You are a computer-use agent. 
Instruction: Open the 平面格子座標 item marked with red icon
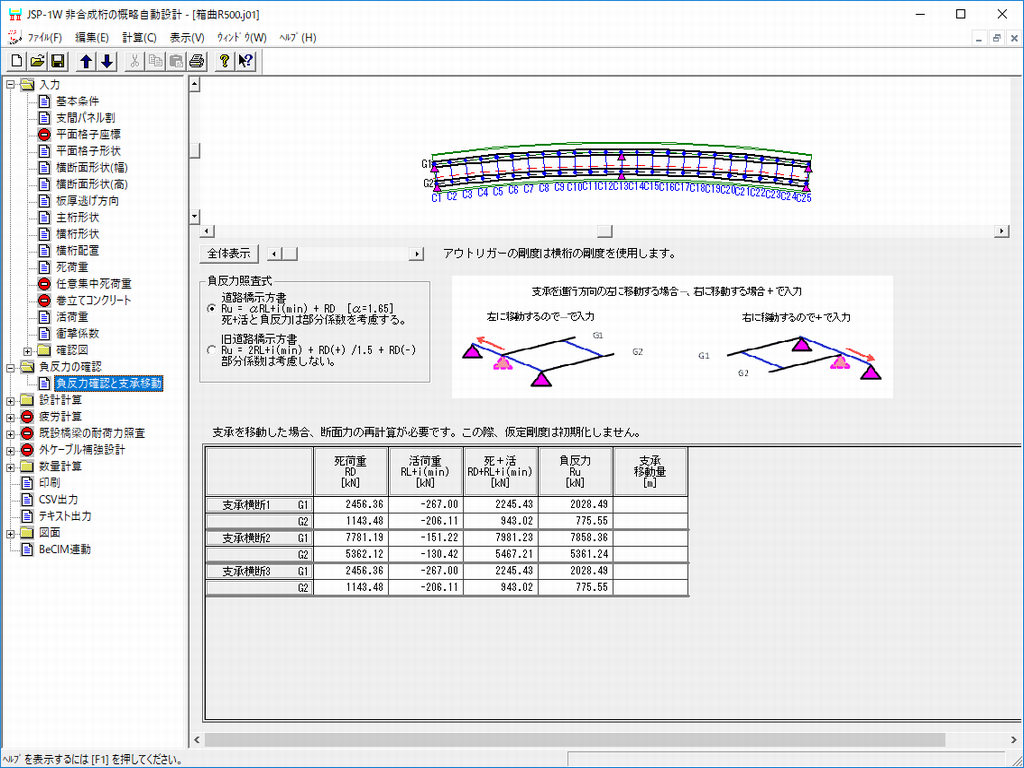[88, 135]
